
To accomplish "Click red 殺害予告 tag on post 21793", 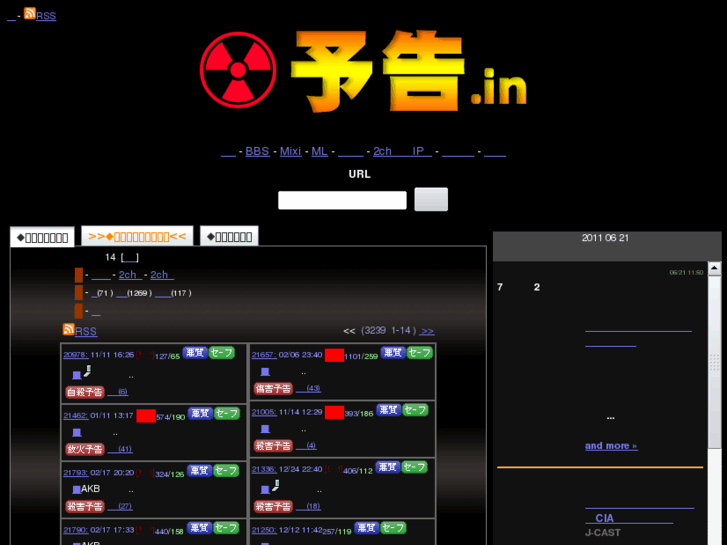I will 85,507.
